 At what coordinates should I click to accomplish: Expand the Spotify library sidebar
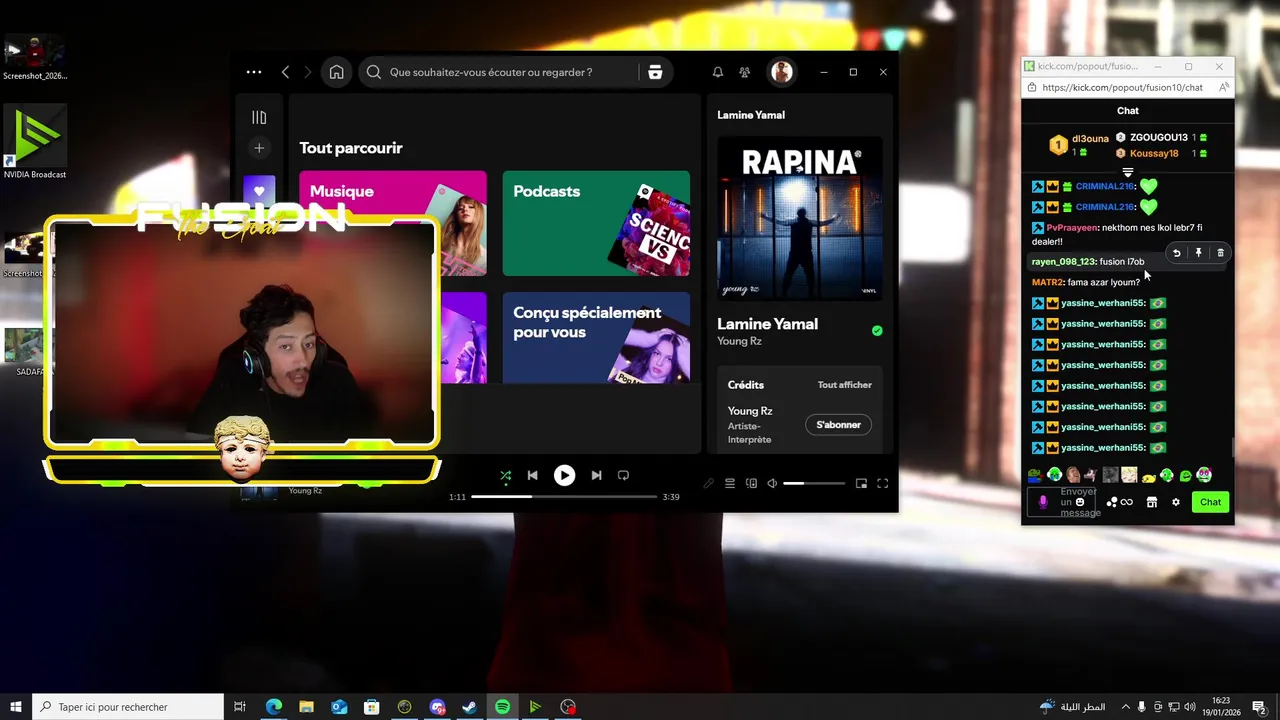(259, 117)
